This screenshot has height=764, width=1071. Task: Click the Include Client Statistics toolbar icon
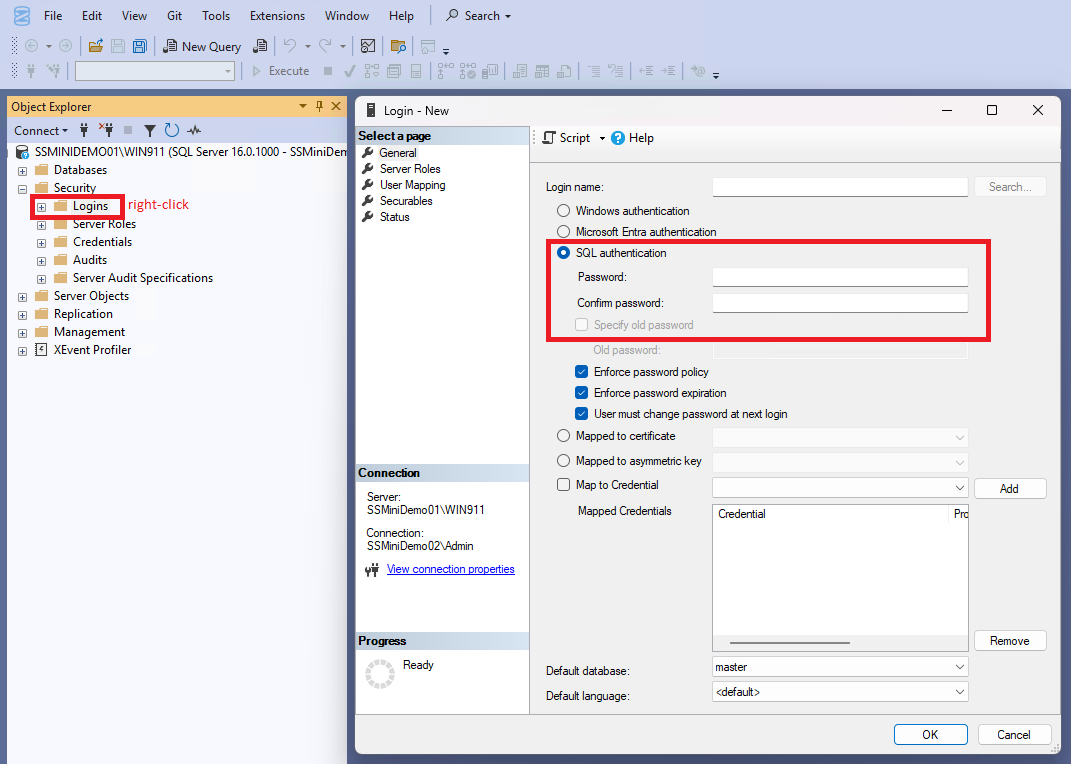coord(490,70)
